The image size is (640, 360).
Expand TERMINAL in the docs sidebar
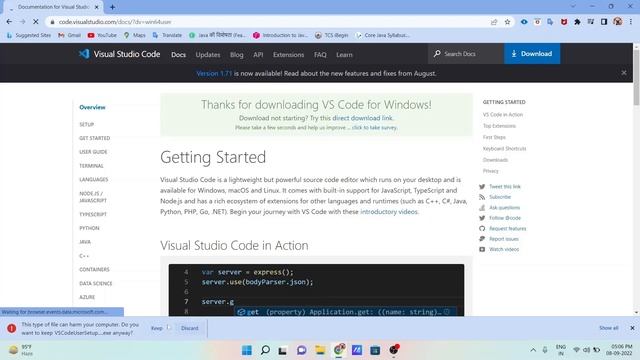[x=91, y=166]
